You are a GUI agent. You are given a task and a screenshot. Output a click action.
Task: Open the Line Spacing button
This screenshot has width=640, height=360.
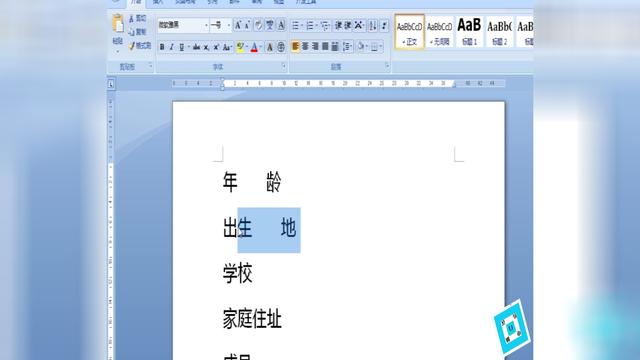coord(347,47)
